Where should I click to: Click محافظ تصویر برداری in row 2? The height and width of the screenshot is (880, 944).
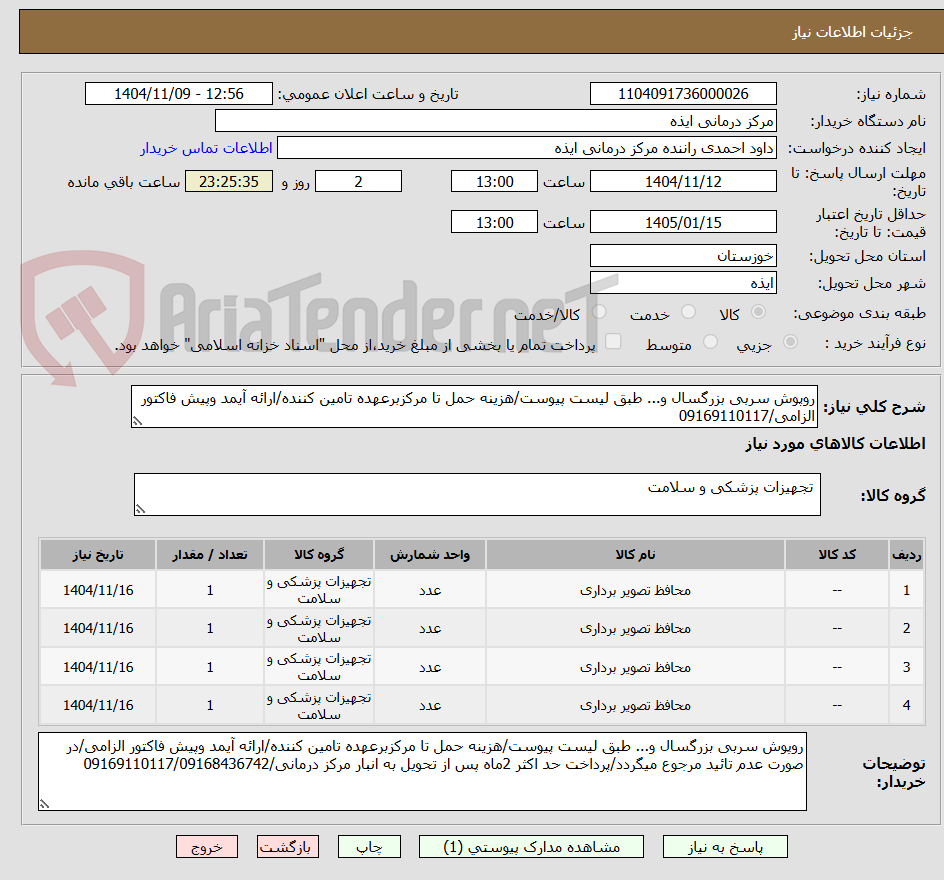point(635,628)
